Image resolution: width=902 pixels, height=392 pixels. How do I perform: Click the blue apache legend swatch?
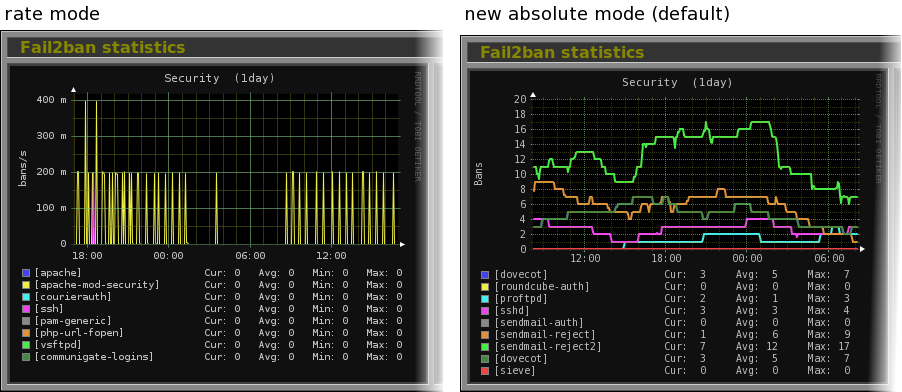25,273
